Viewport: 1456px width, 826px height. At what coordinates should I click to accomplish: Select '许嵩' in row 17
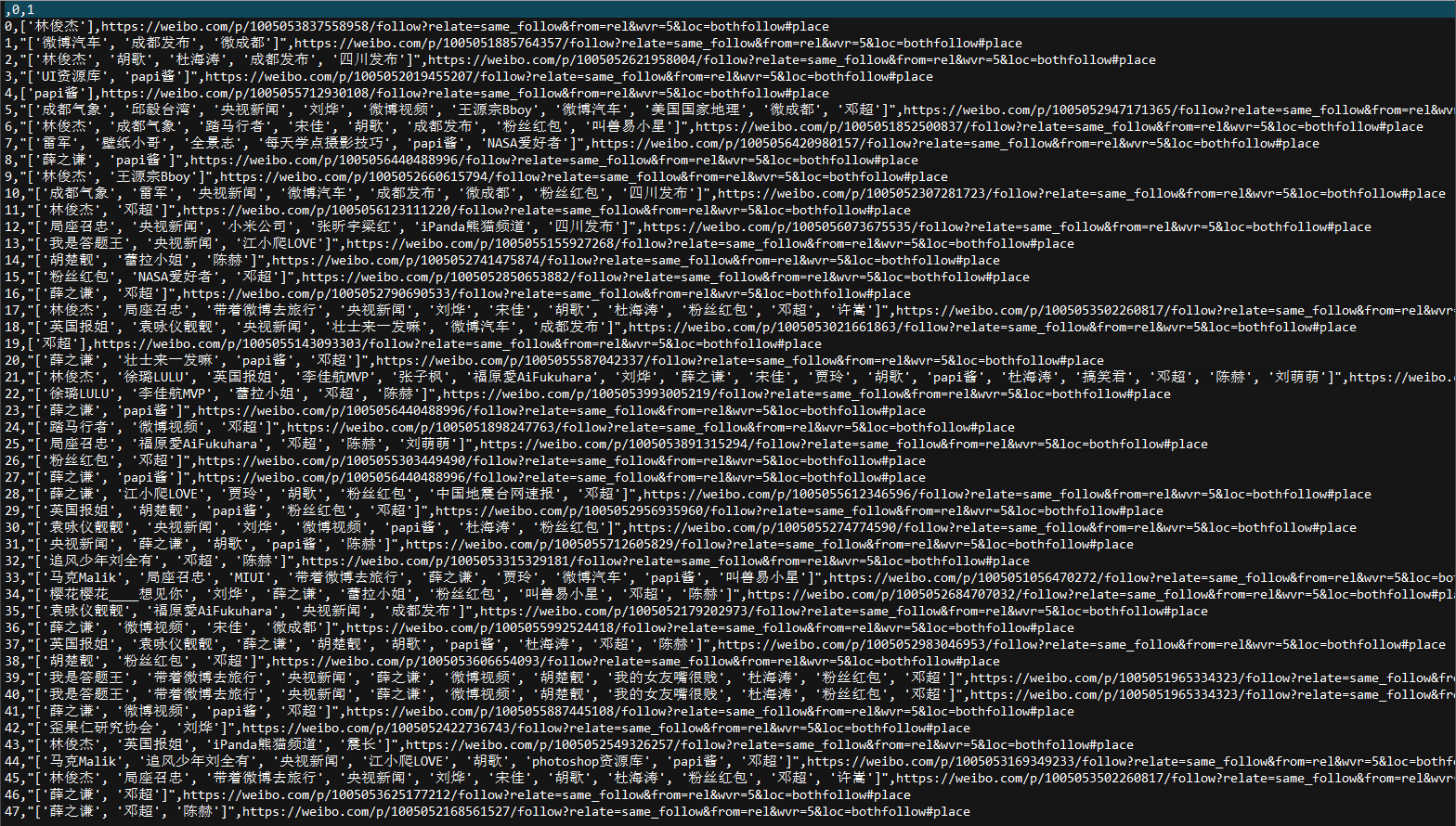(x=851, y=310)
